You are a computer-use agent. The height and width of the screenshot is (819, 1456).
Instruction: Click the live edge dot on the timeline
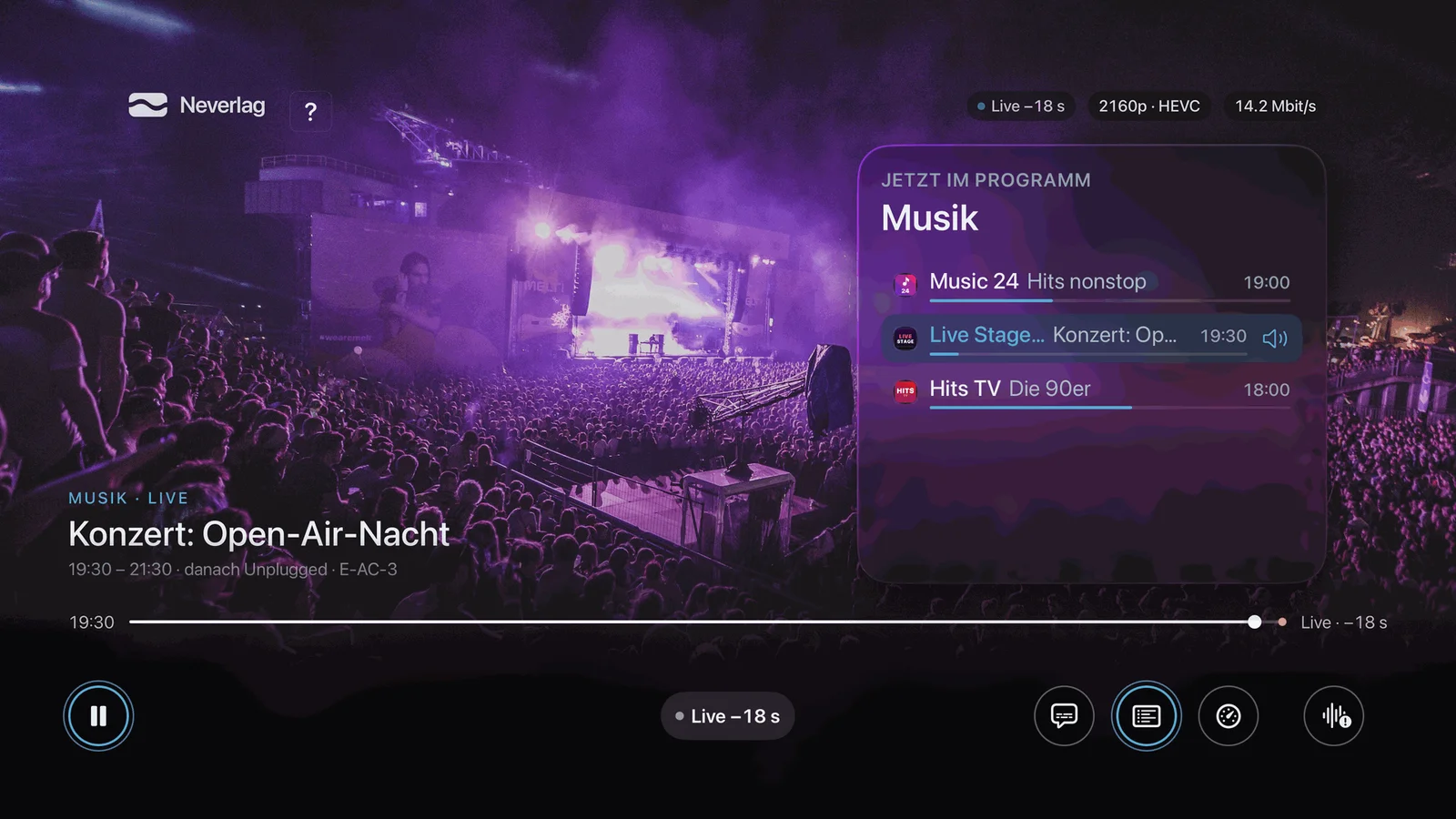[1282, 622]
